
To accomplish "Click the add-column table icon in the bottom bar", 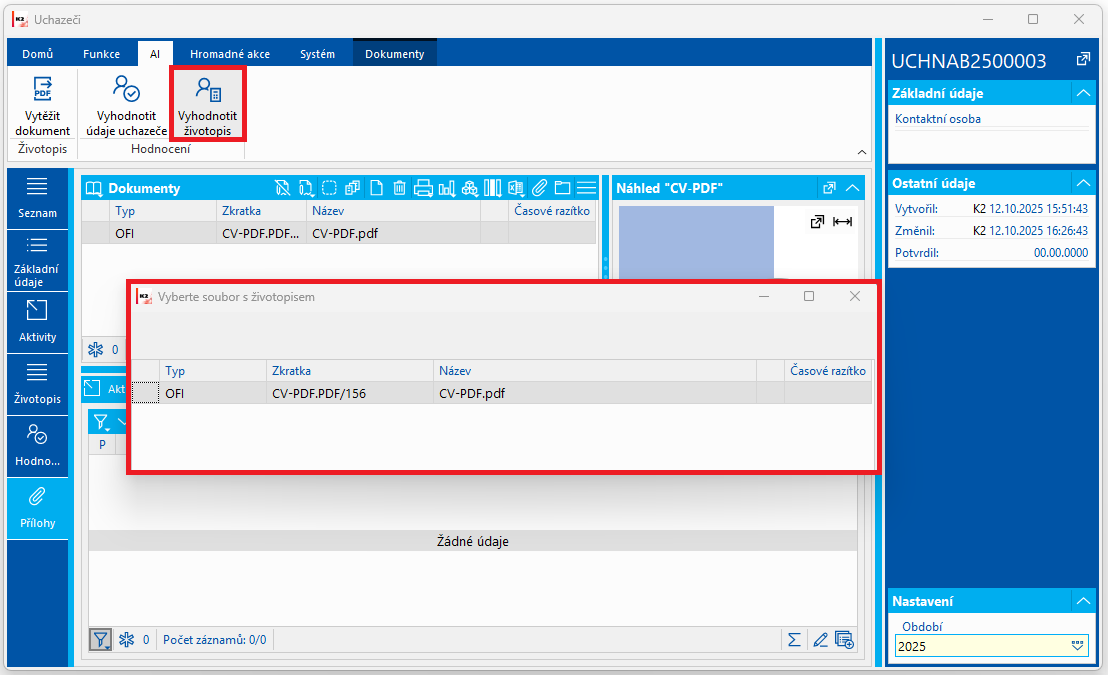I will point(844,640).
